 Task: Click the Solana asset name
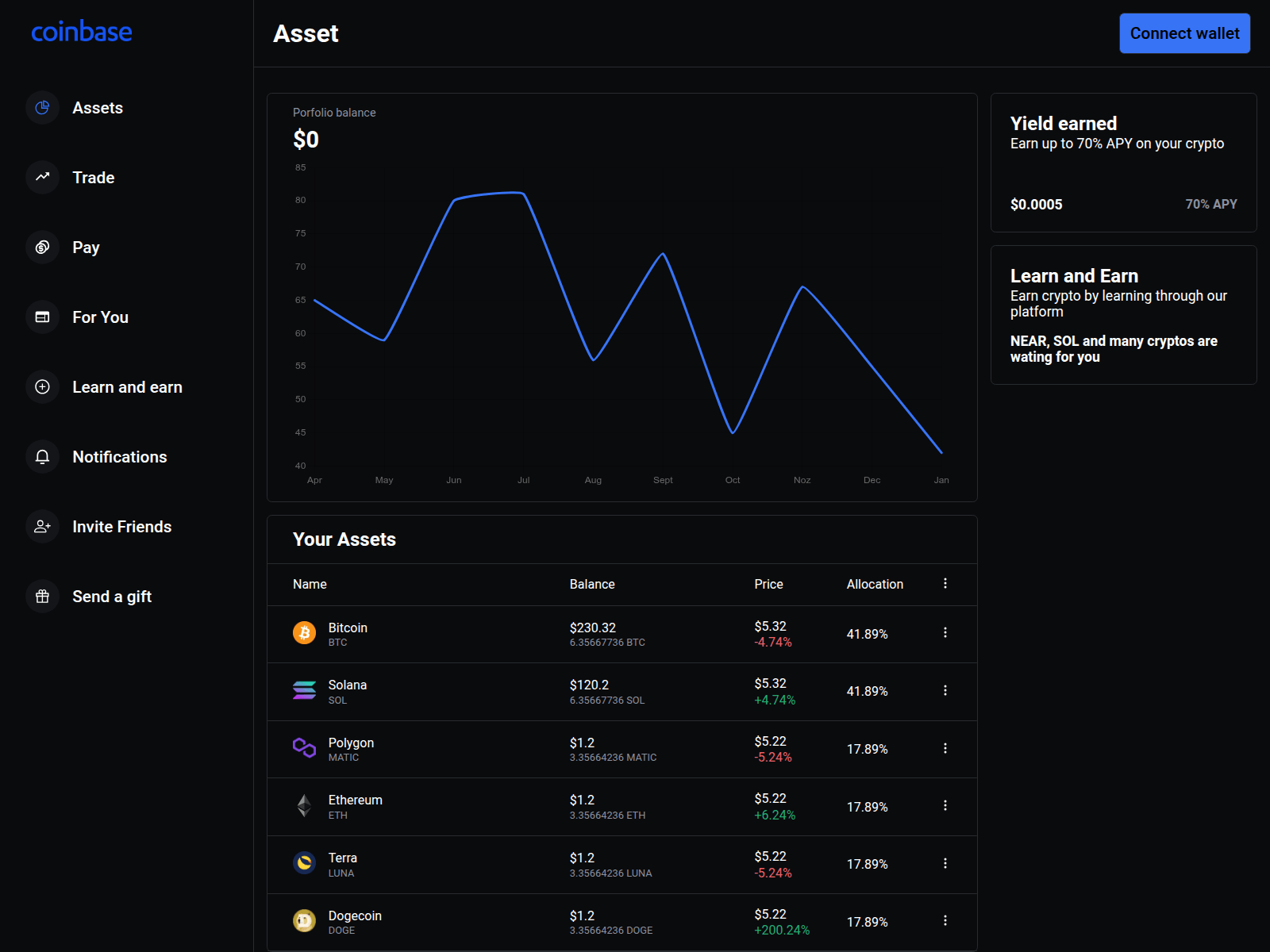point(348,685)
